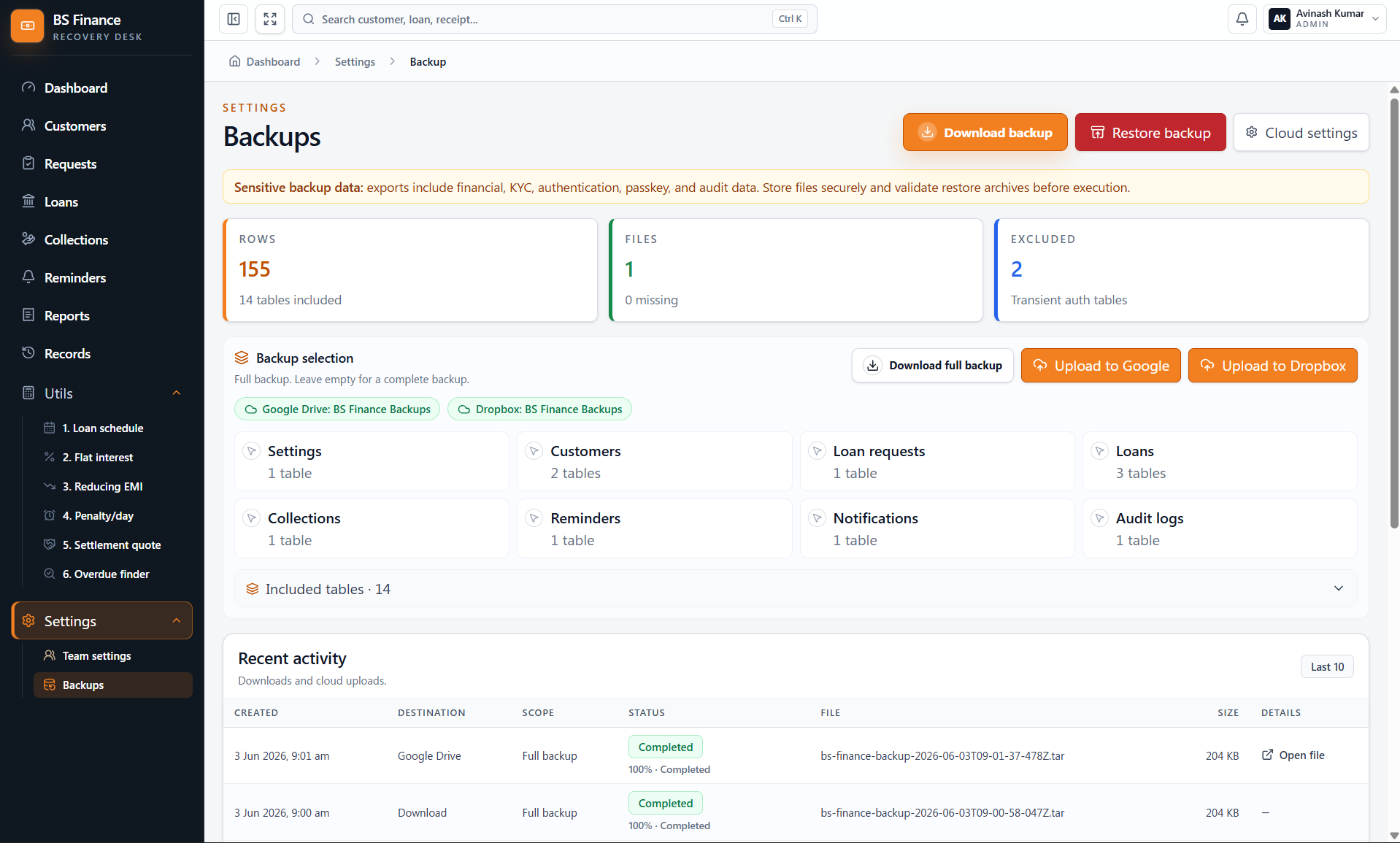Open the Dashboard menu item
Screen dimensions: 1400x843
click(x=102, y=88)
